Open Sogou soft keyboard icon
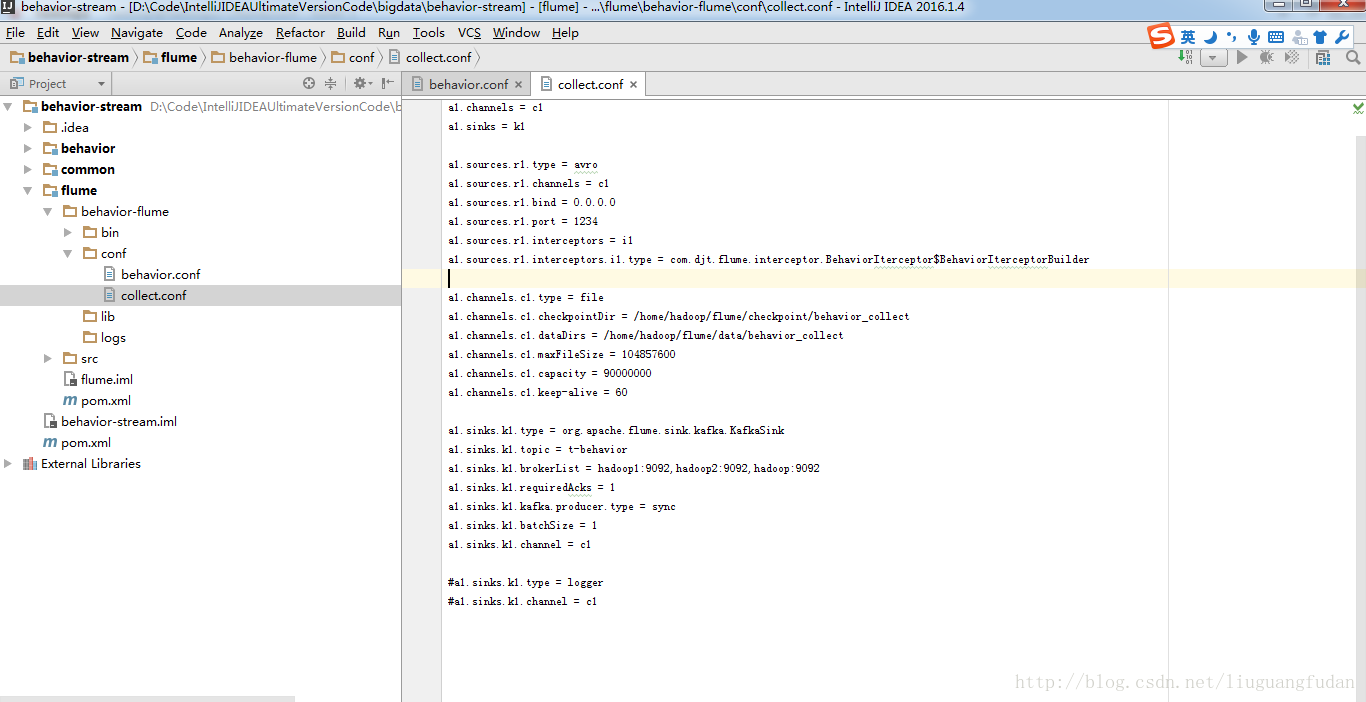The height and width of the screenshot is (702, 1366). coord(1276,37)
